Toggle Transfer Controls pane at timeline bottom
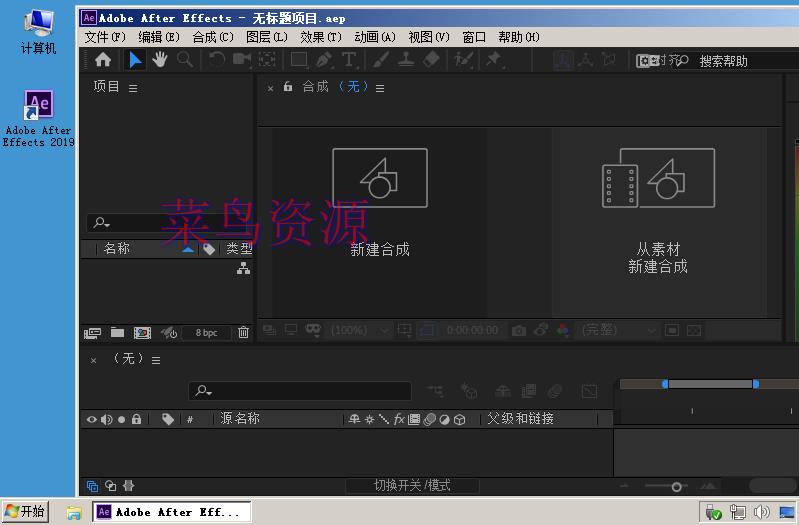Viewport: 799px width, 525px height. tap(111, 486)
